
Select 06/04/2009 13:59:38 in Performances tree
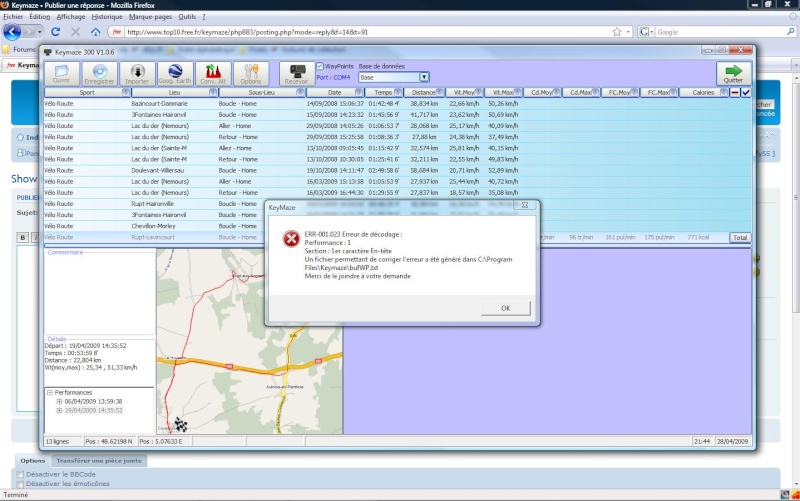click(x=93, y=402)
